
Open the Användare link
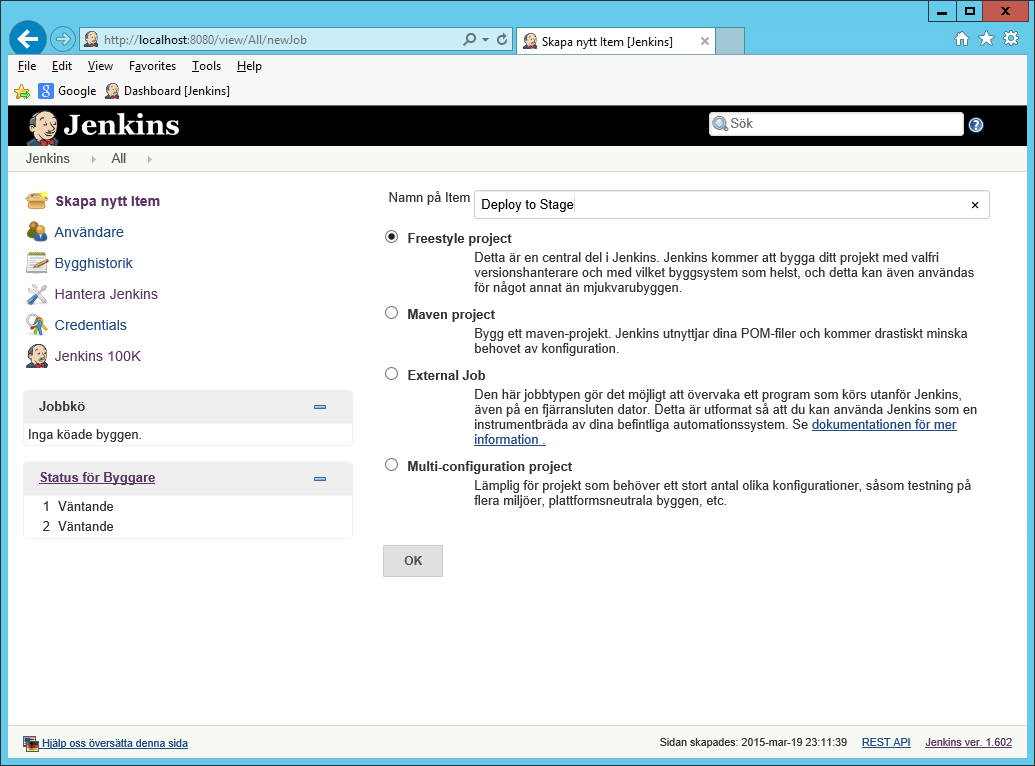tap(89, 232)
